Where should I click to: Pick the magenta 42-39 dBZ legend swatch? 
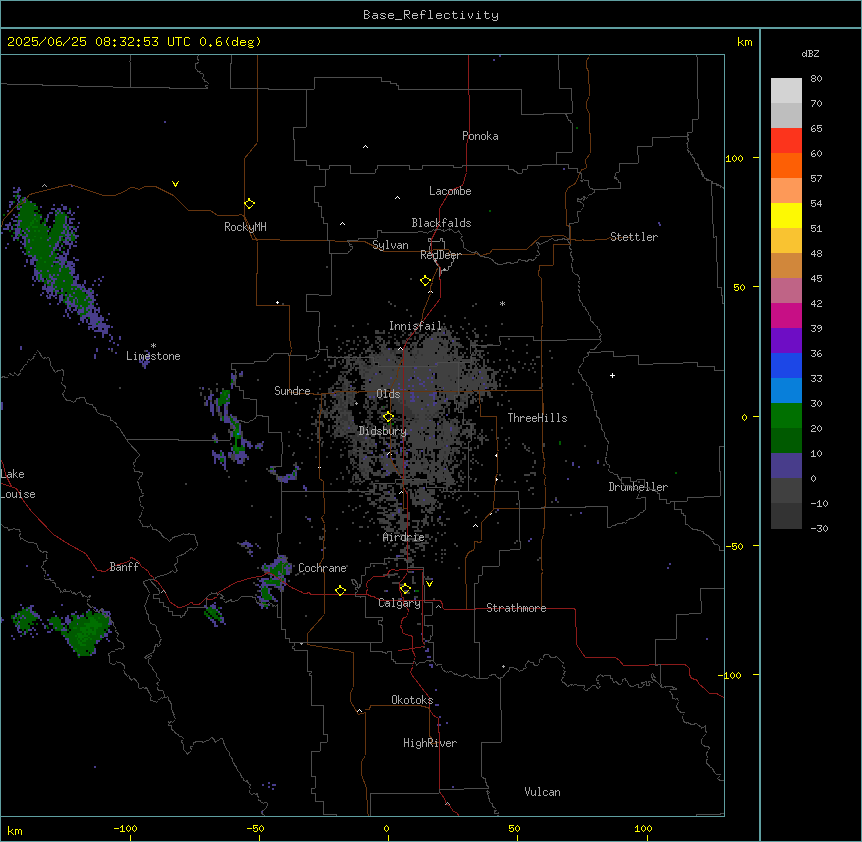pos(786,315)
